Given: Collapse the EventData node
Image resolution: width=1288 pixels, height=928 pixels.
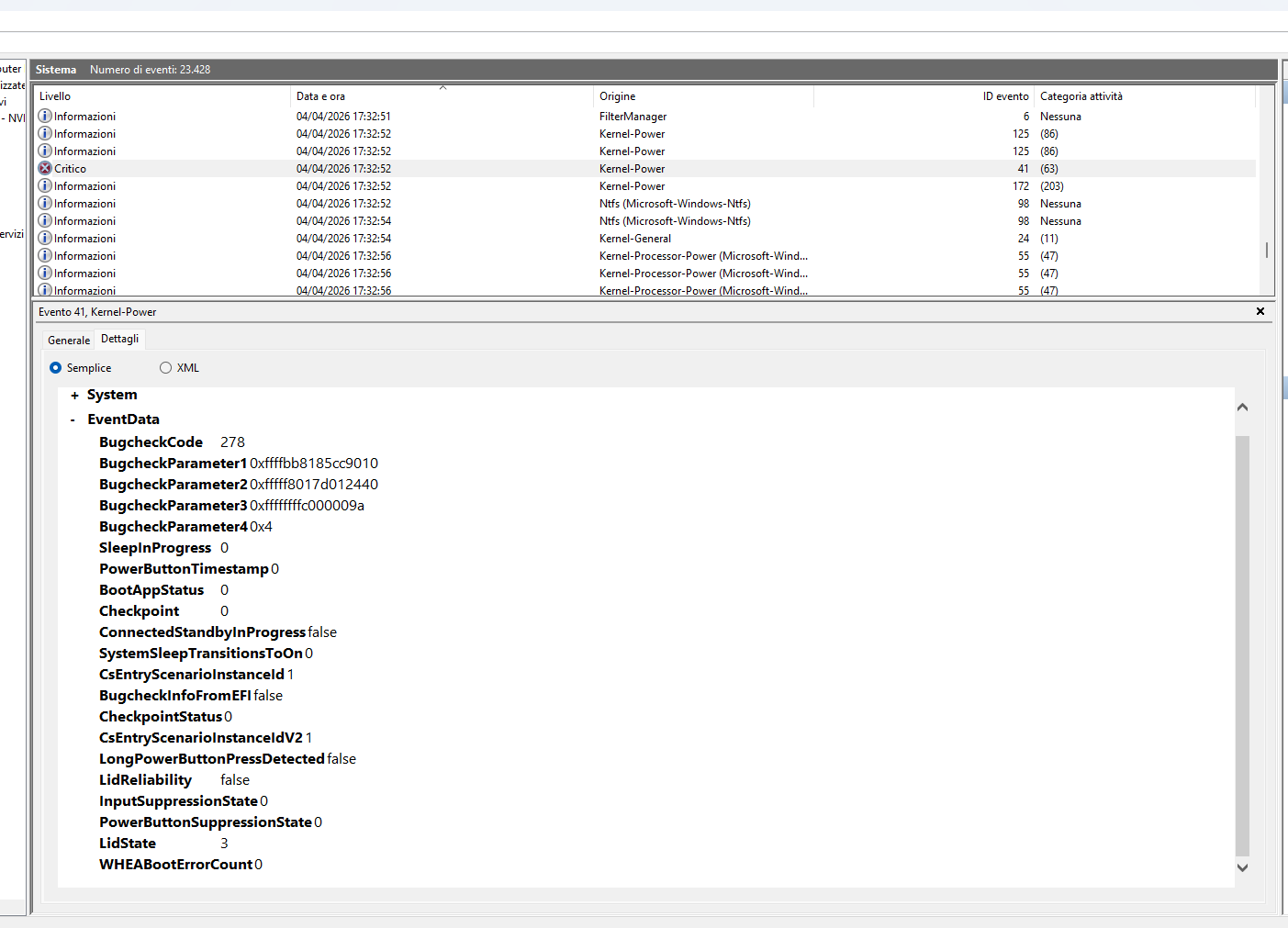Looking at the screenshot, I should click(73, 420).
